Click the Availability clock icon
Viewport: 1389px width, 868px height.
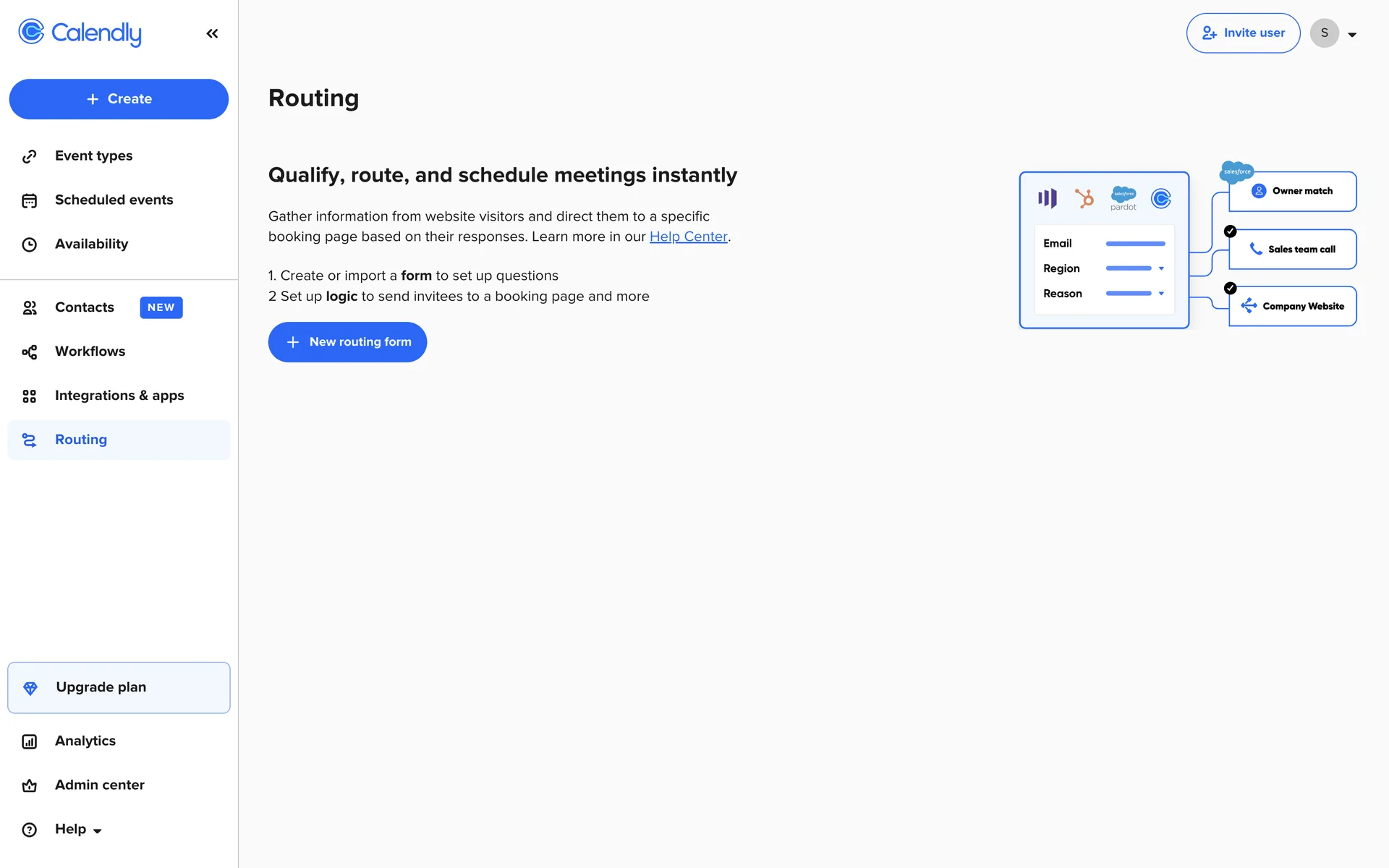pos(29,244)
